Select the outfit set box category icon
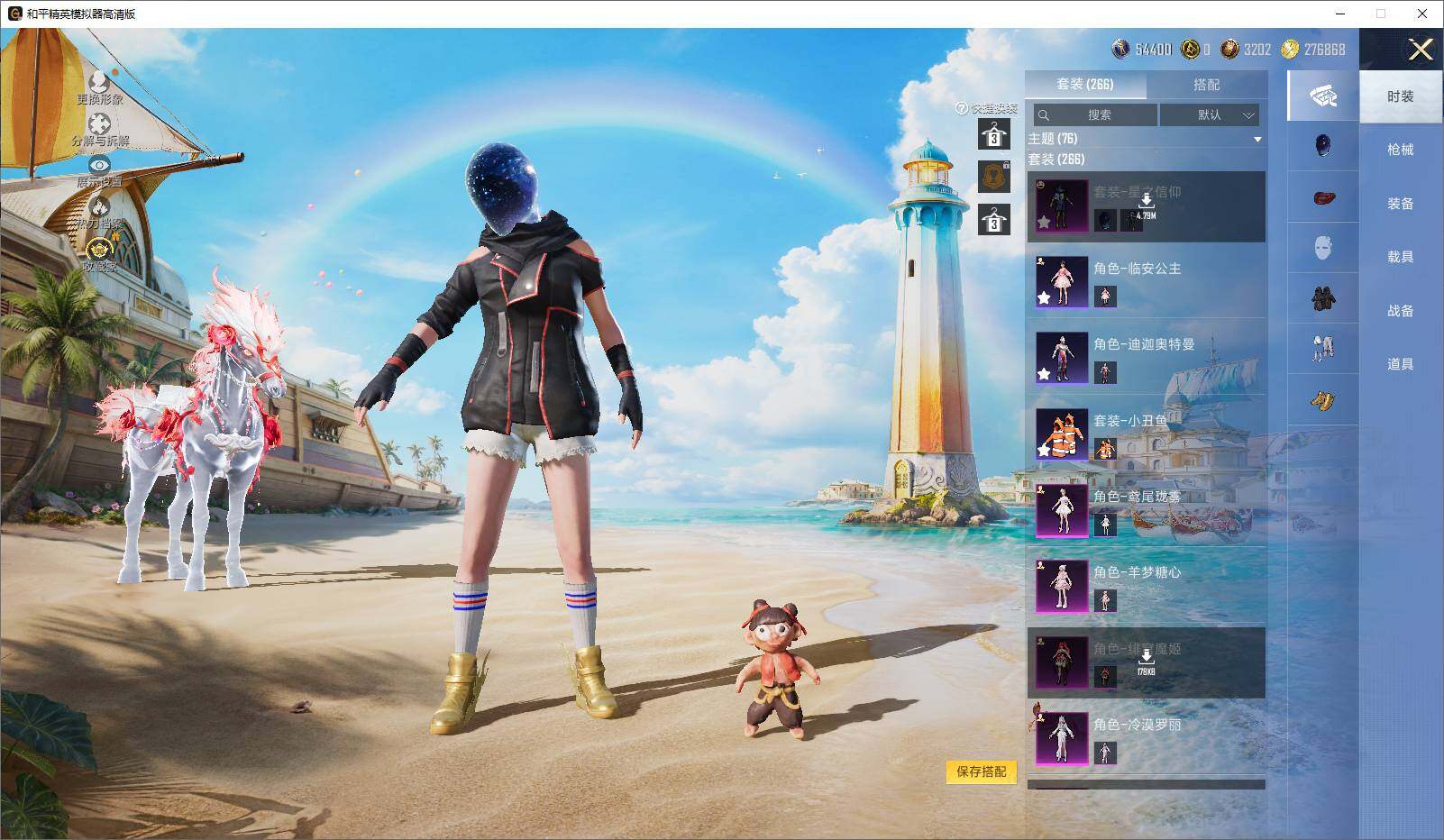Image resolution: width=1444 pixels, height=840 pixels. 1322,96
